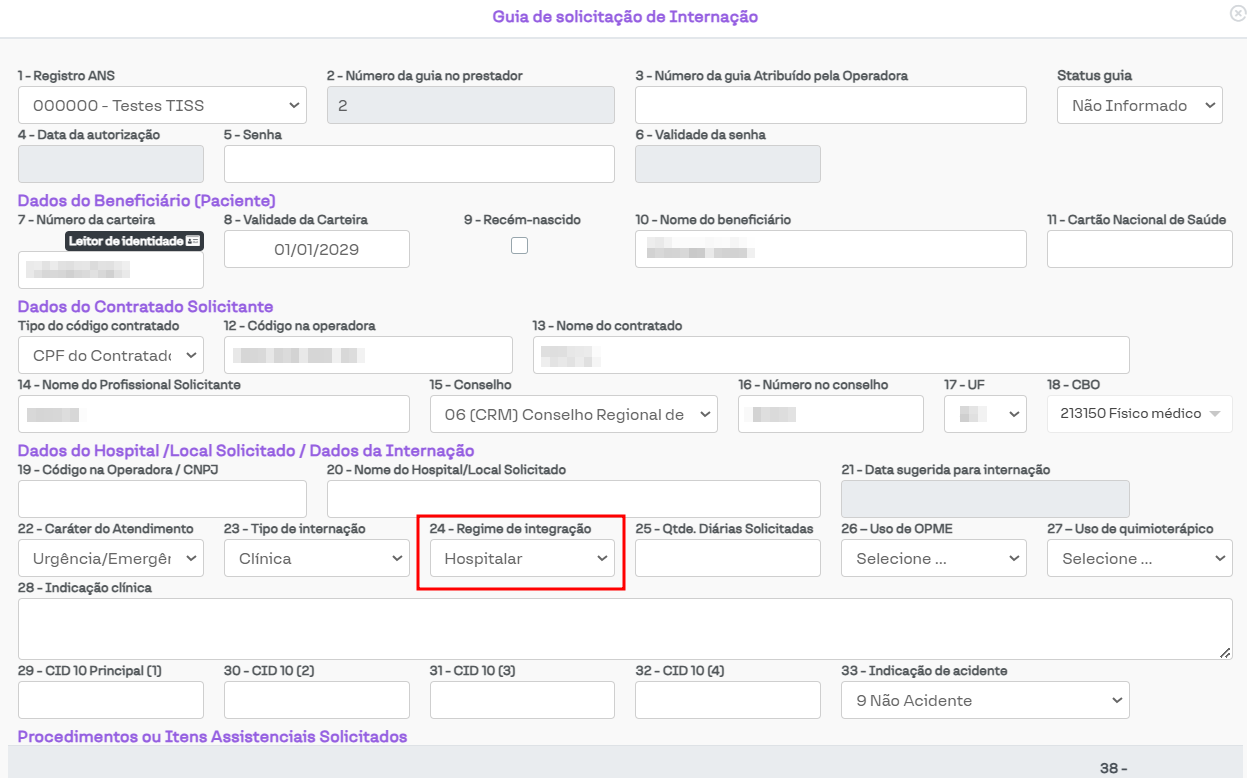Open the Indicação de acidente dropdown

tap(984, 701)
